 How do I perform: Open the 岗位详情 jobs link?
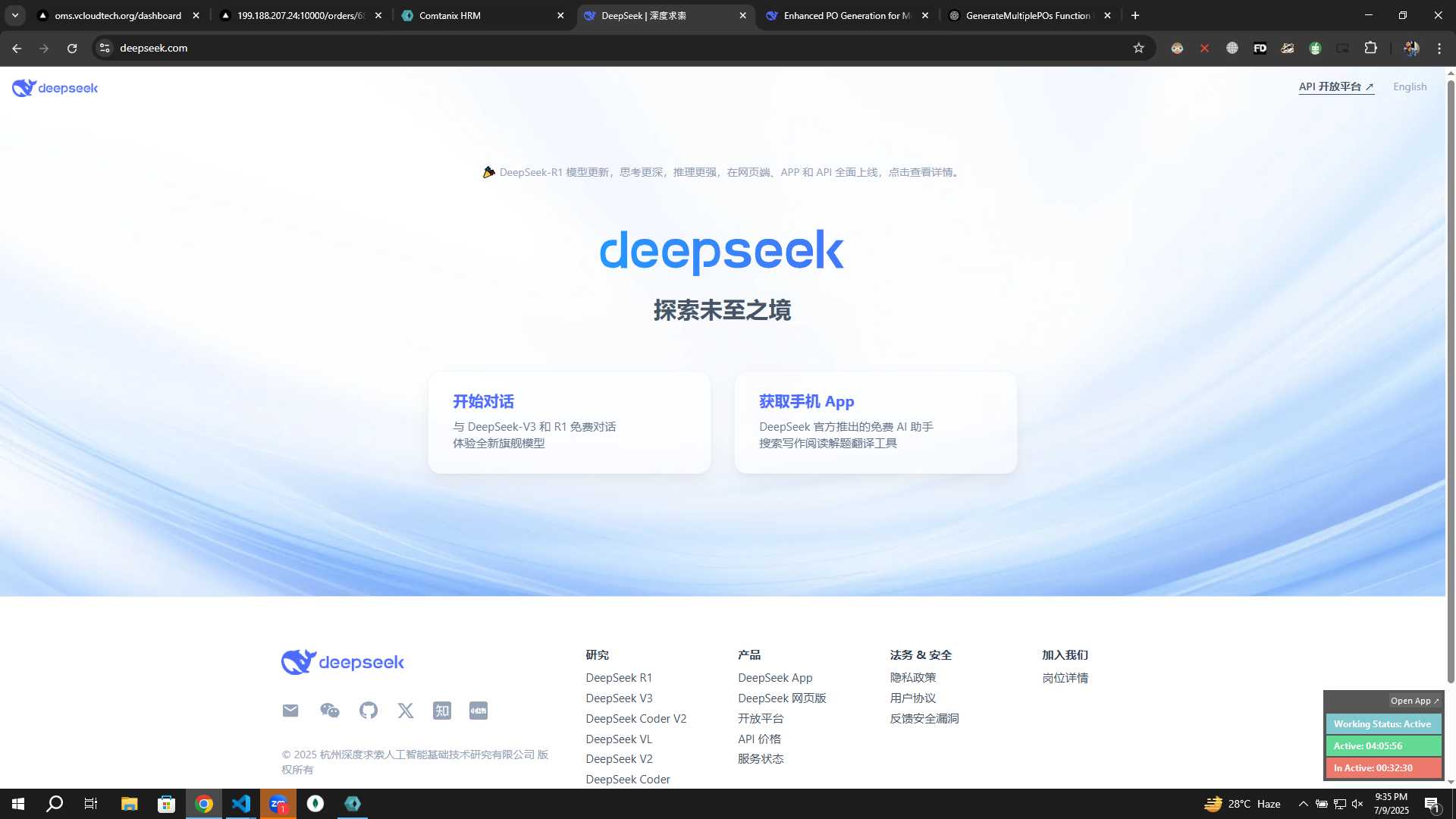[x=1065, y=678]
